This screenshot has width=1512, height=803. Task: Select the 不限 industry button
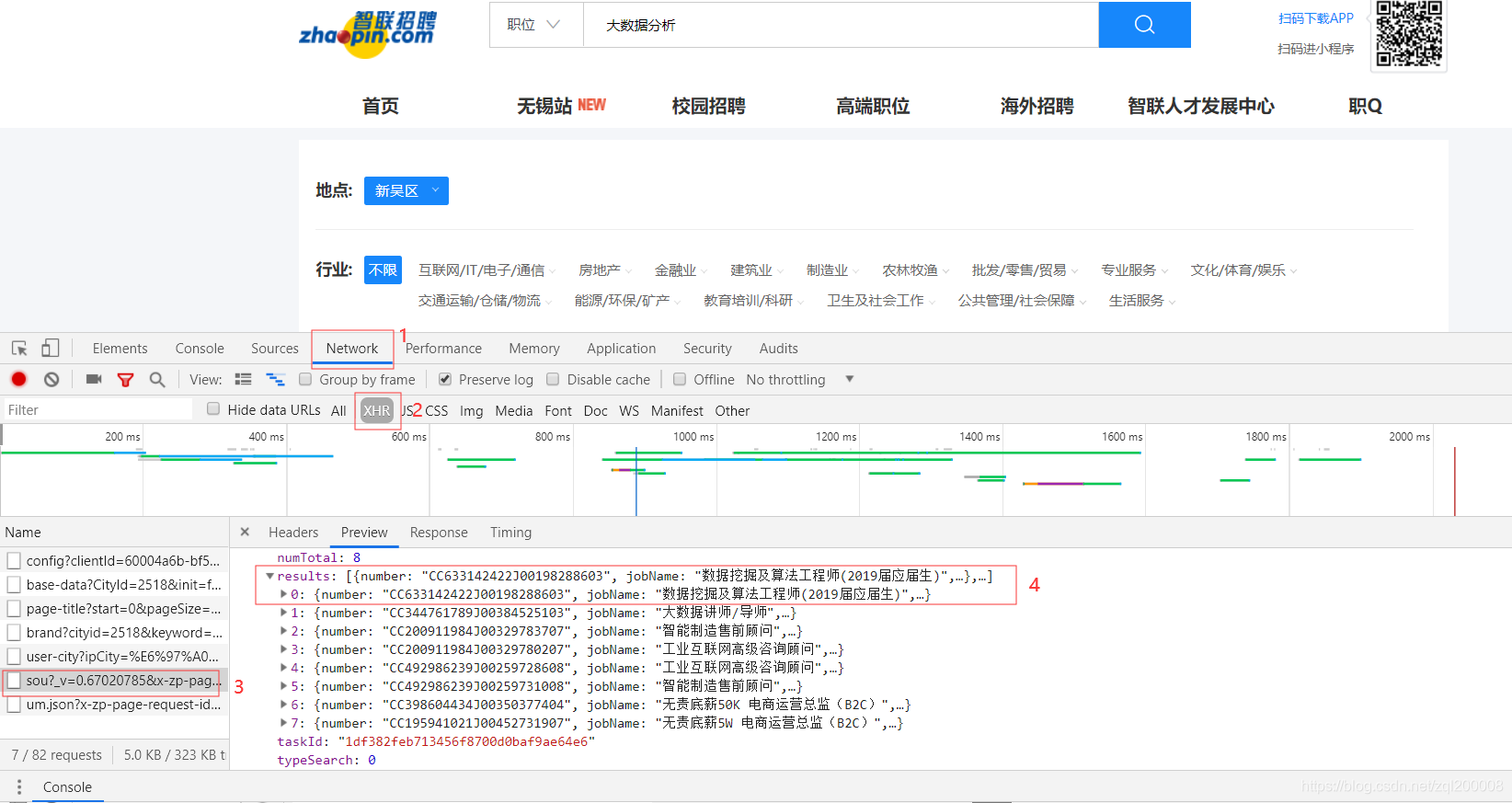383,270
